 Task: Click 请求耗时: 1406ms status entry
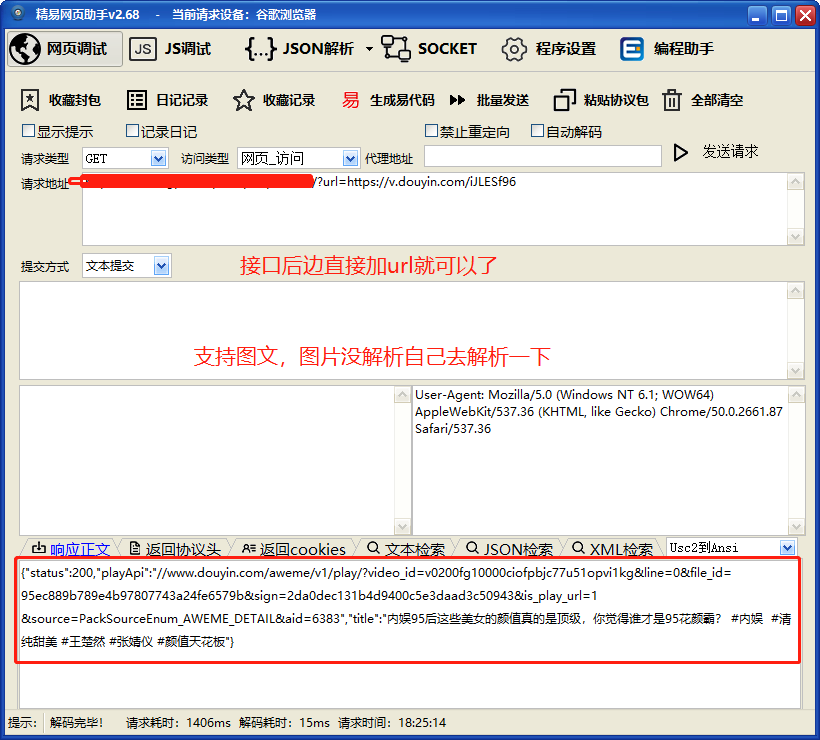coord(178,723)
